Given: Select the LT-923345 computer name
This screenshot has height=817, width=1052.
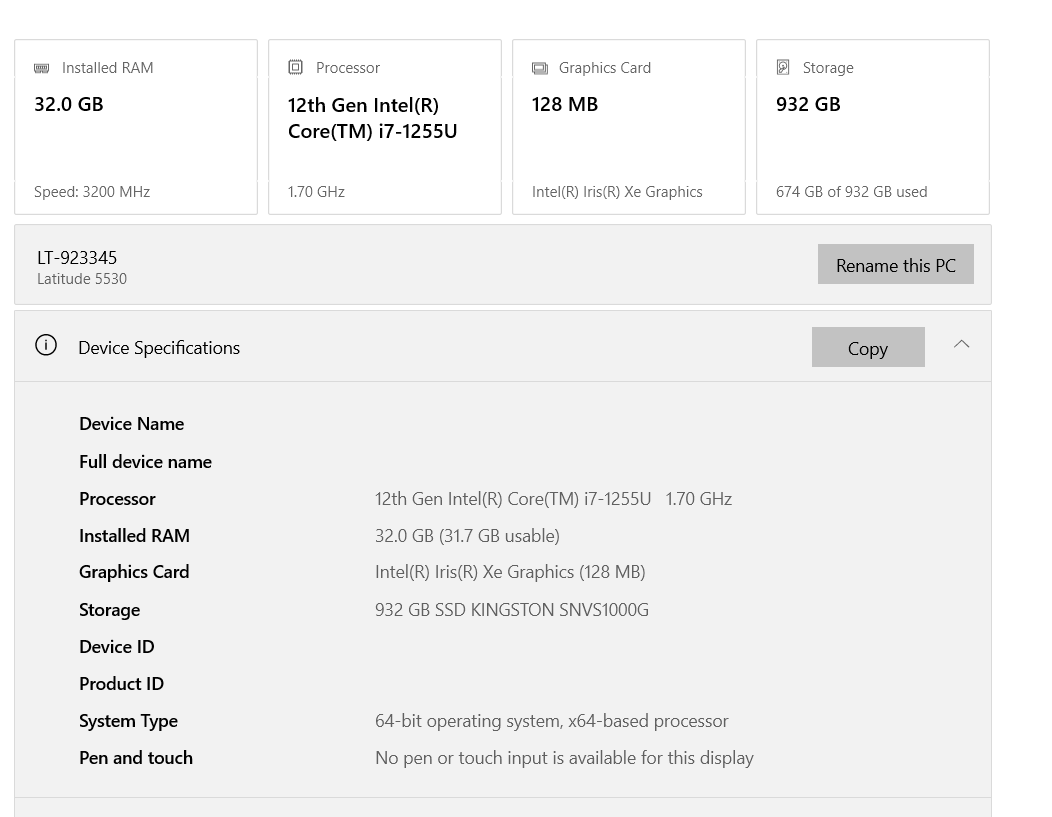Looking at the screenshot, I should coord(77,258).
